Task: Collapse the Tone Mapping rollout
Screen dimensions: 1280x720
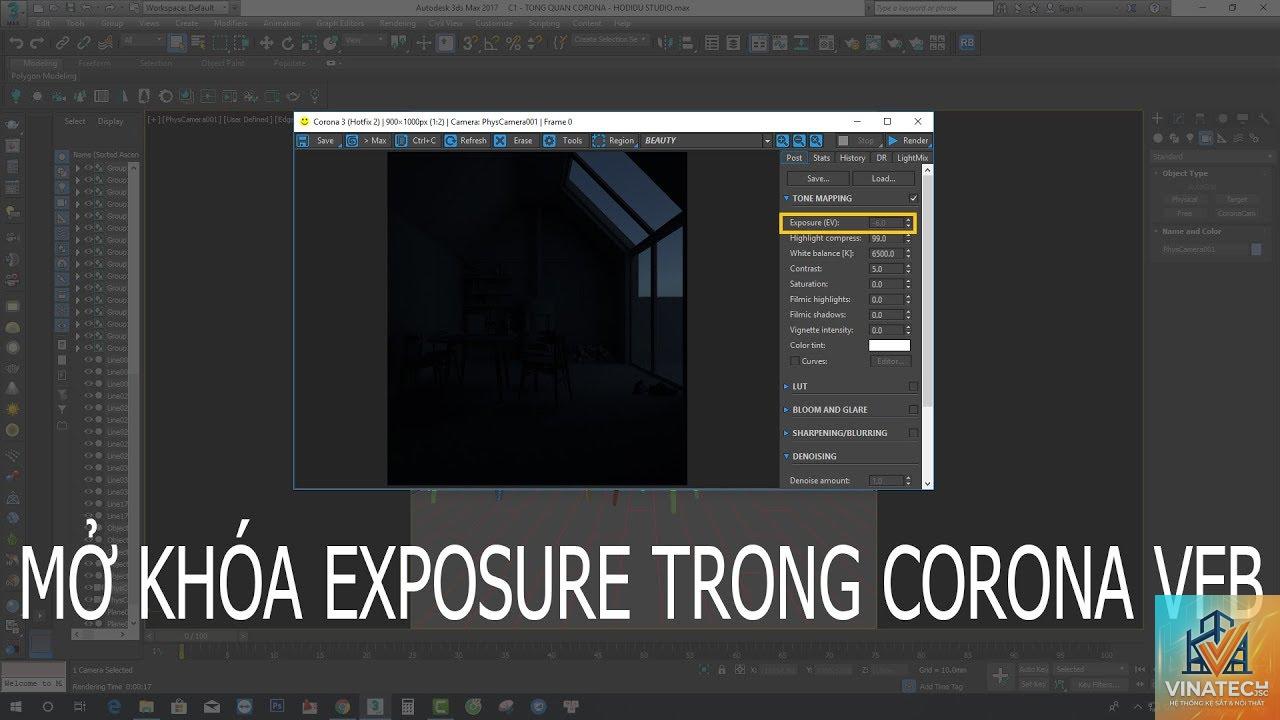Action: [x=786, y=198]
